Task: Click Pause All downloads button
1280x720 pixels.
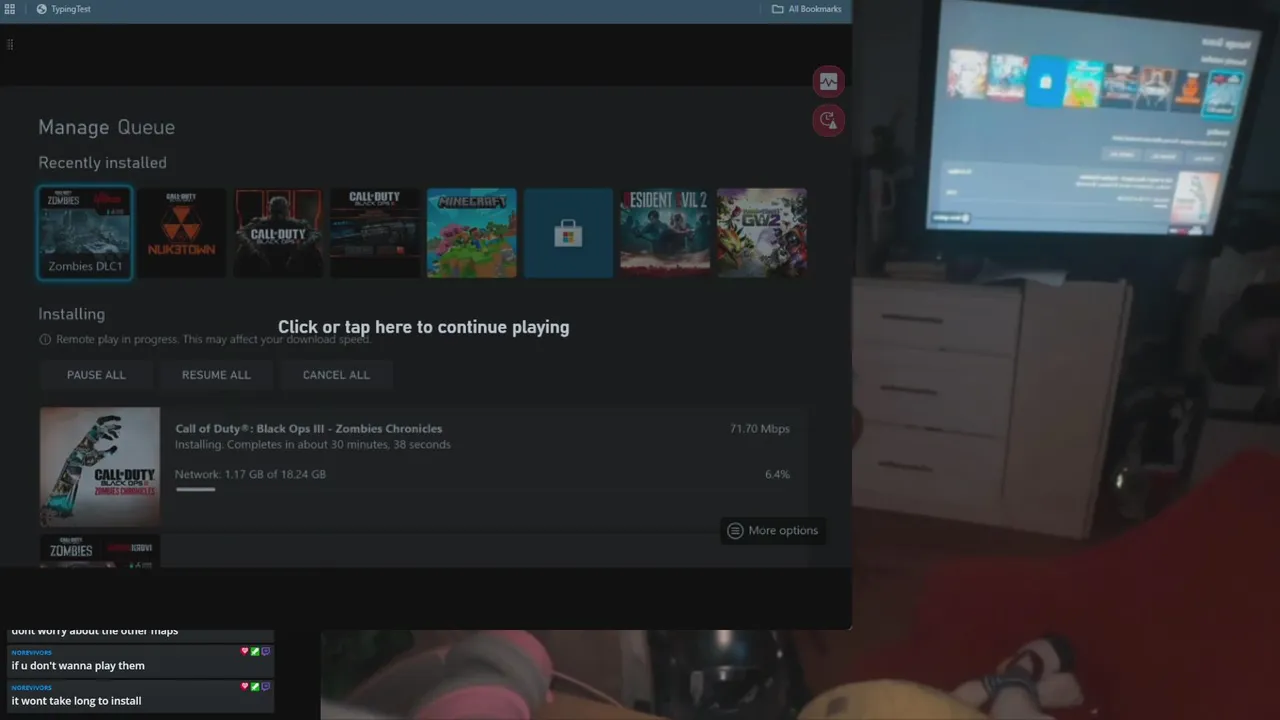Action: click(x=96, y=375)
